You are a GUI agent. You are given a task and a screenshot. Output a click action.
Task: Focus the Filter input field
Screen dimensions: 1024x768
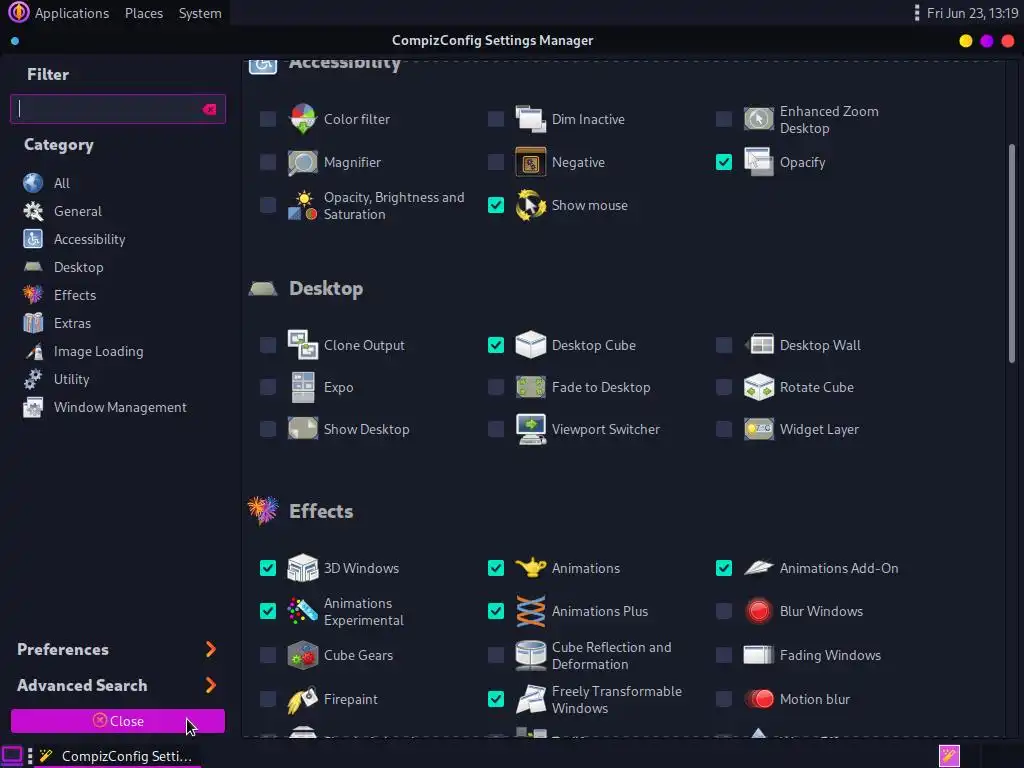click(x=118, y=109)
